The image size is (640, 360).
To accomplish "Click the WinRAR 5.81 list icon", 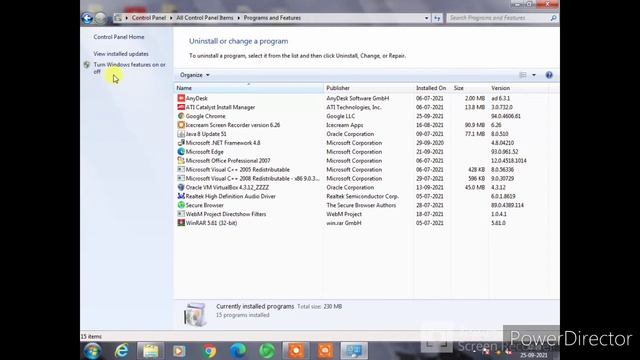I will click(x=181, y=223).
